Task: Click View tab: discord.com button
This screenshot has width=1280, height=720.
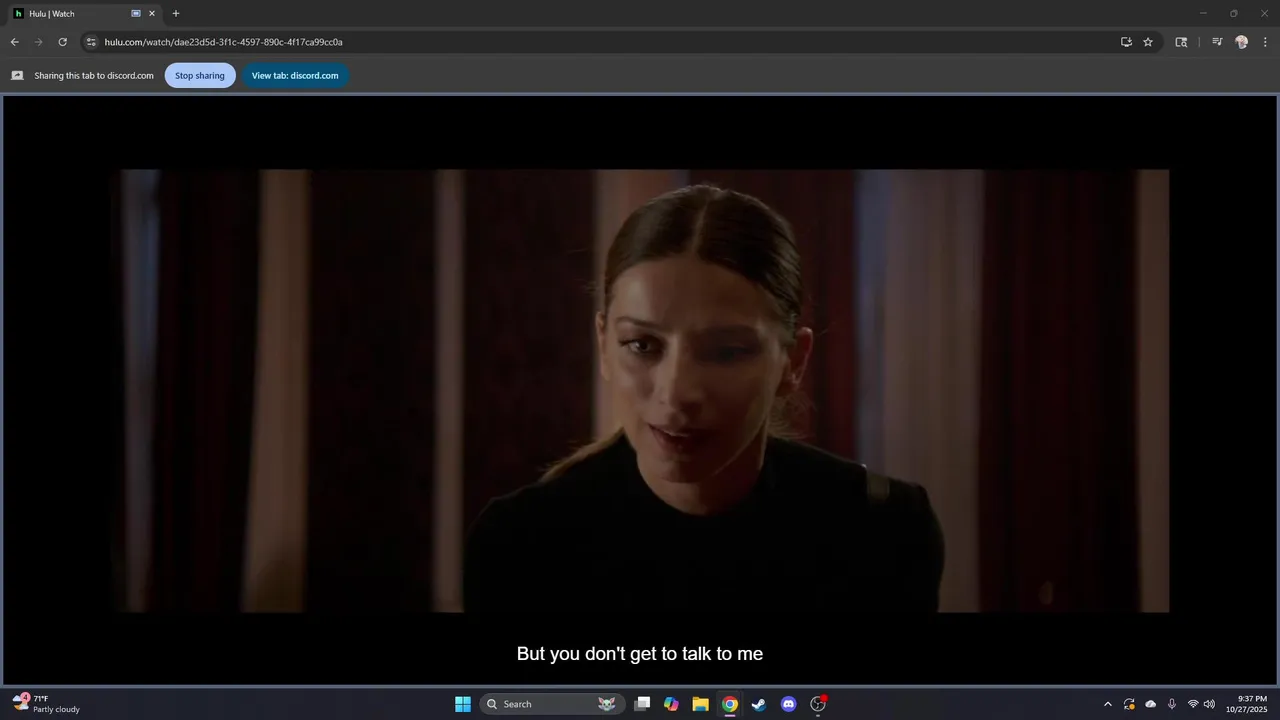Action: click(x=295, y=76)
